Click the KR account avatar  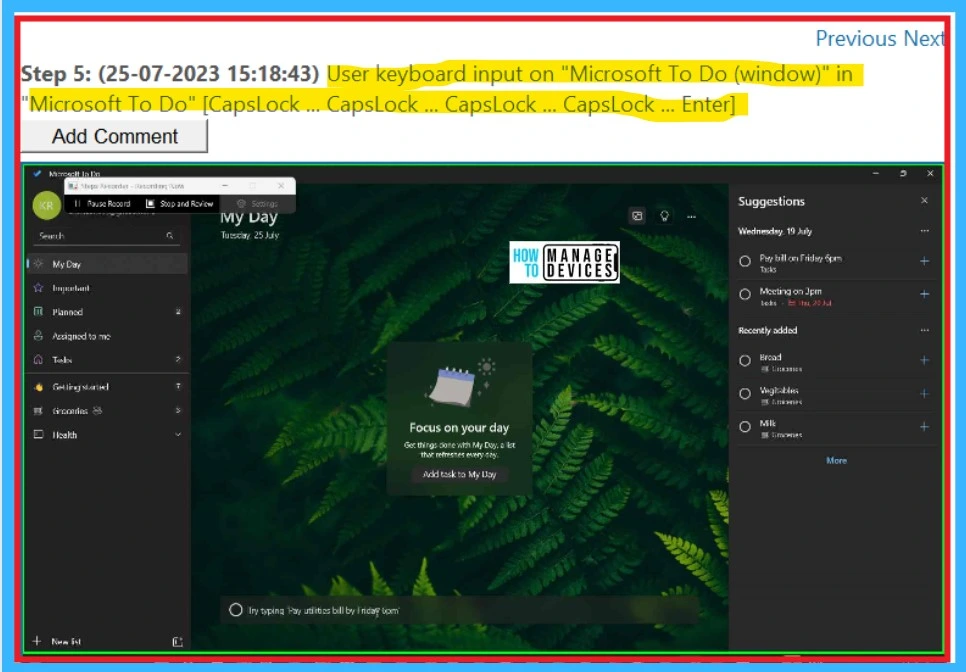pyautogui.click(x=46, y=206)
